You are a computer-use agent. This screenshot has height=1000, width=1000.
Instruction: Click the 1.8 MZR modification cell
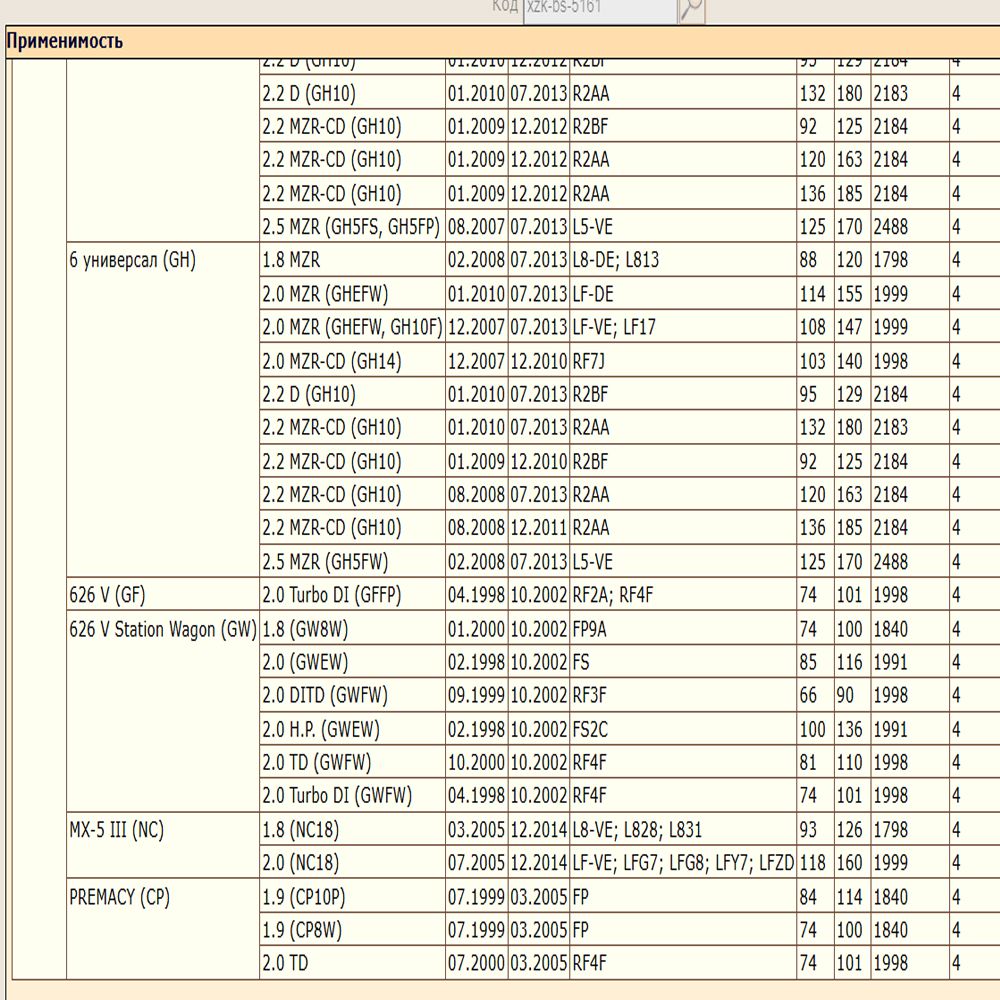point(352,260)
